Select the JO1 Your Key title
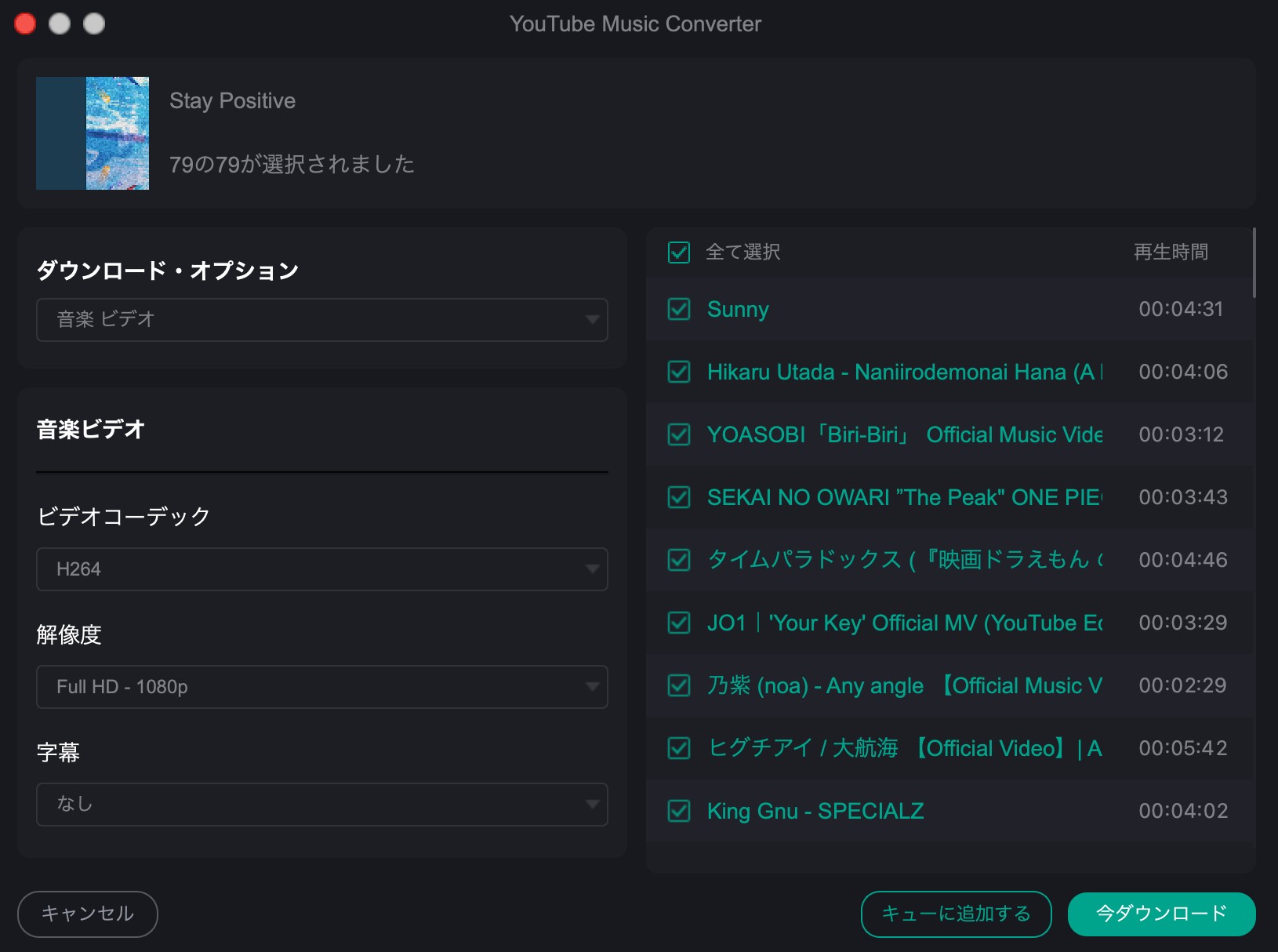Image resolution: width=1278 pixels, height=952 pixels. [905, 623]
